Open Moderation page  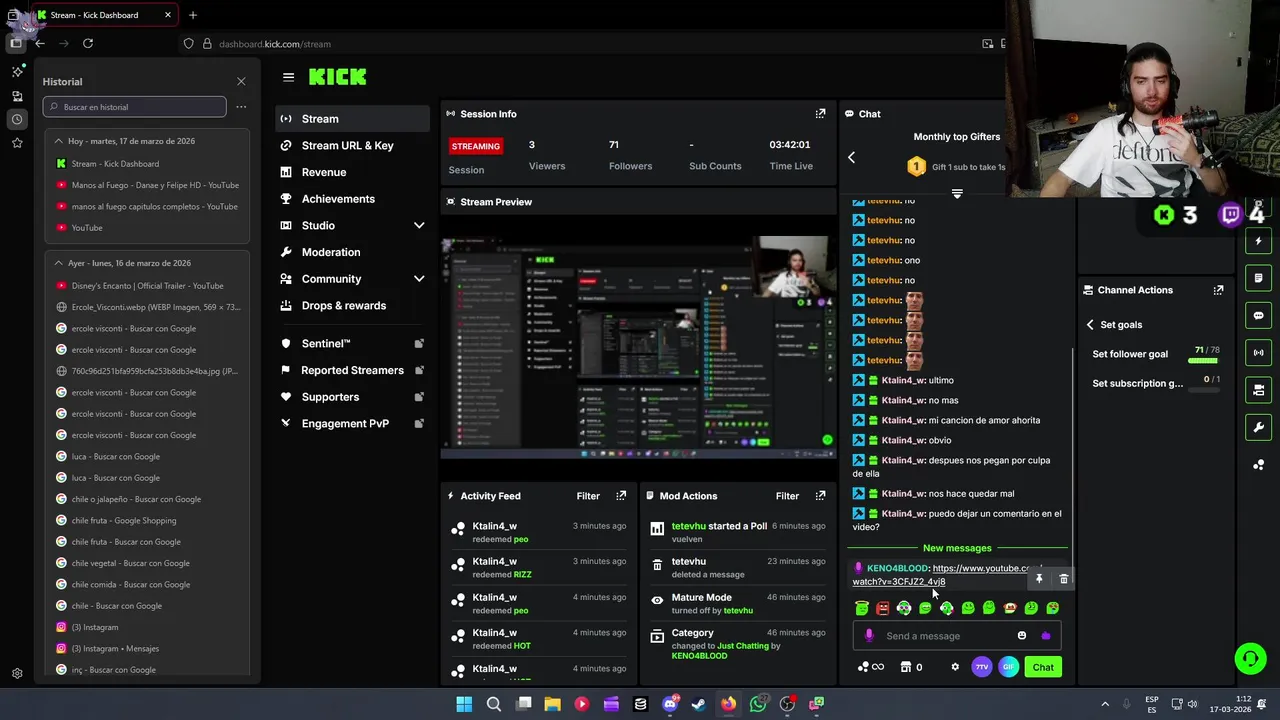tap(352, 252)
